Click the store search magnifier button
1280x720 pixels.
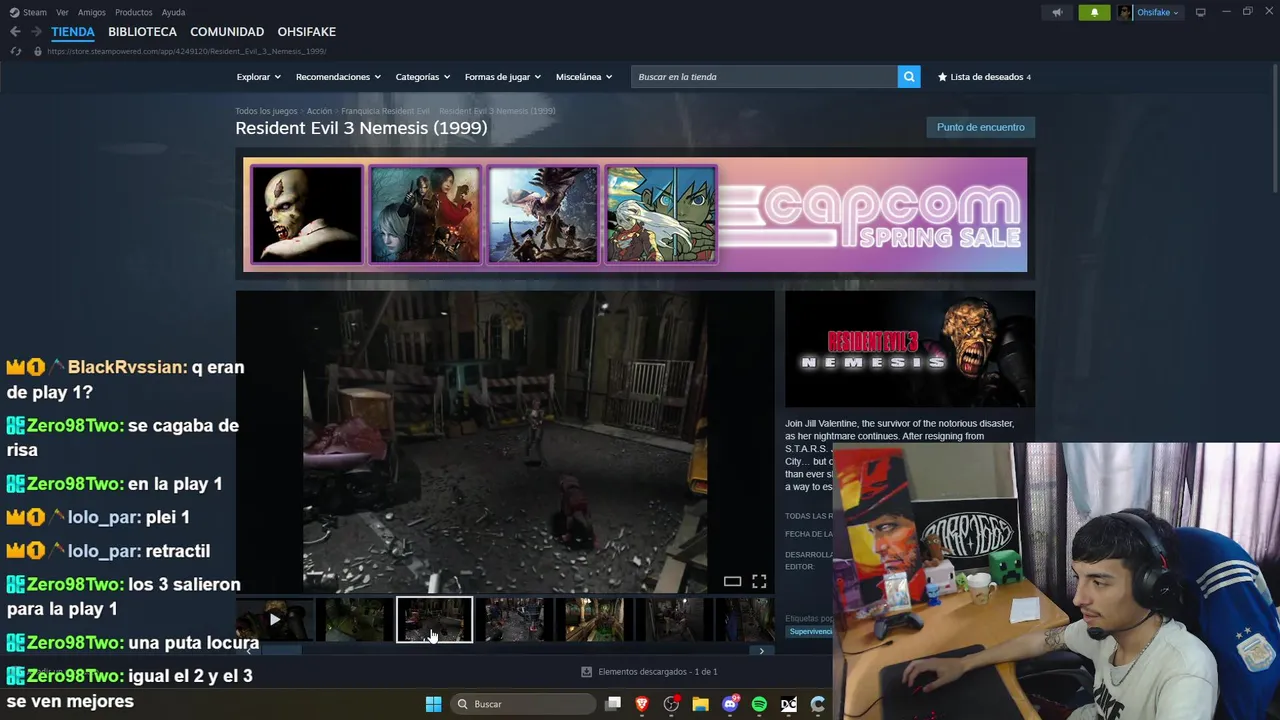pyautogui.click(x=908, y=77)
